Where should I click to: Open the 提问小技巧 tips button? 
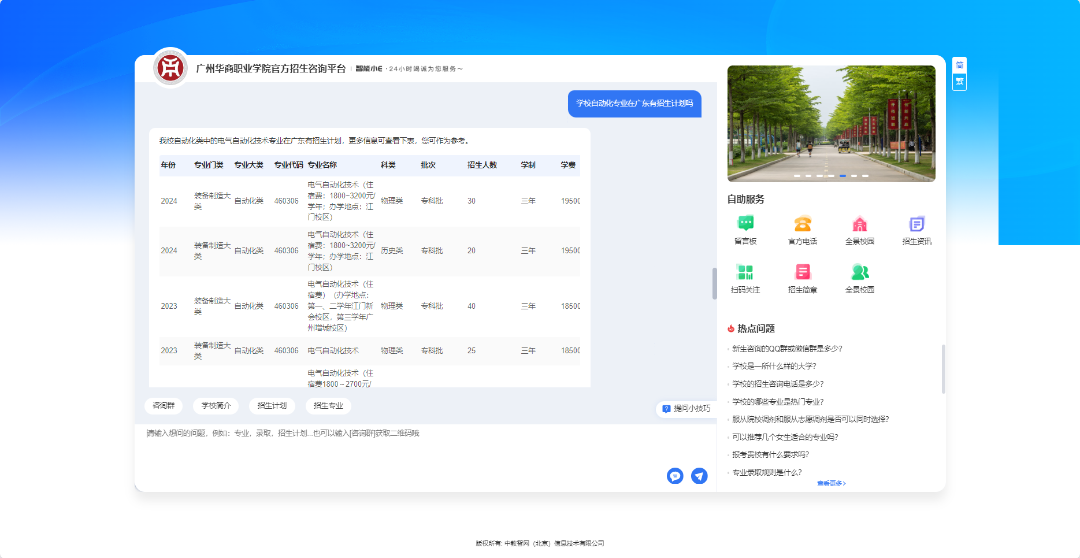point(686,408)
